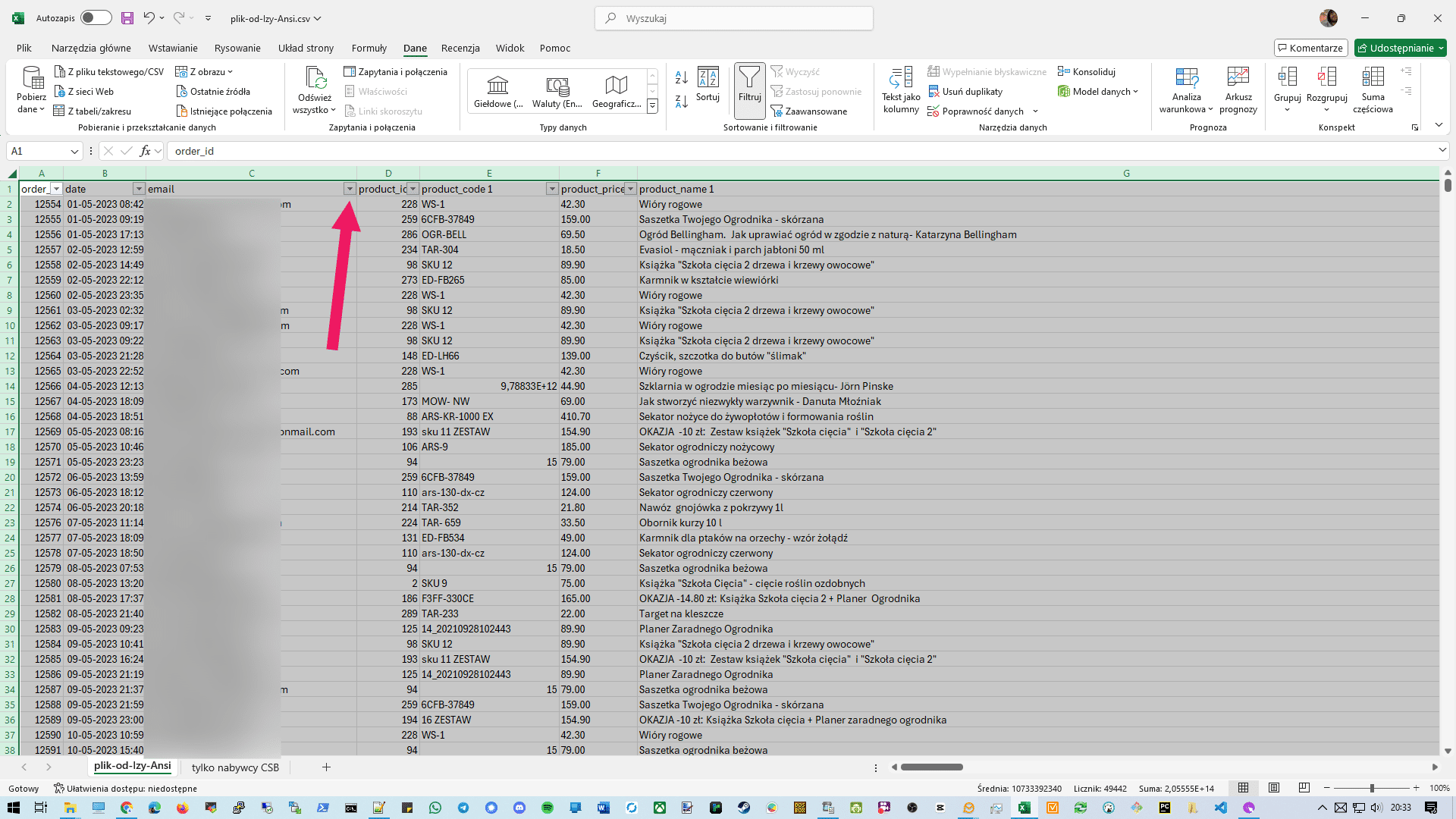Sort ascending with the A-Z icon

[681, 77]
